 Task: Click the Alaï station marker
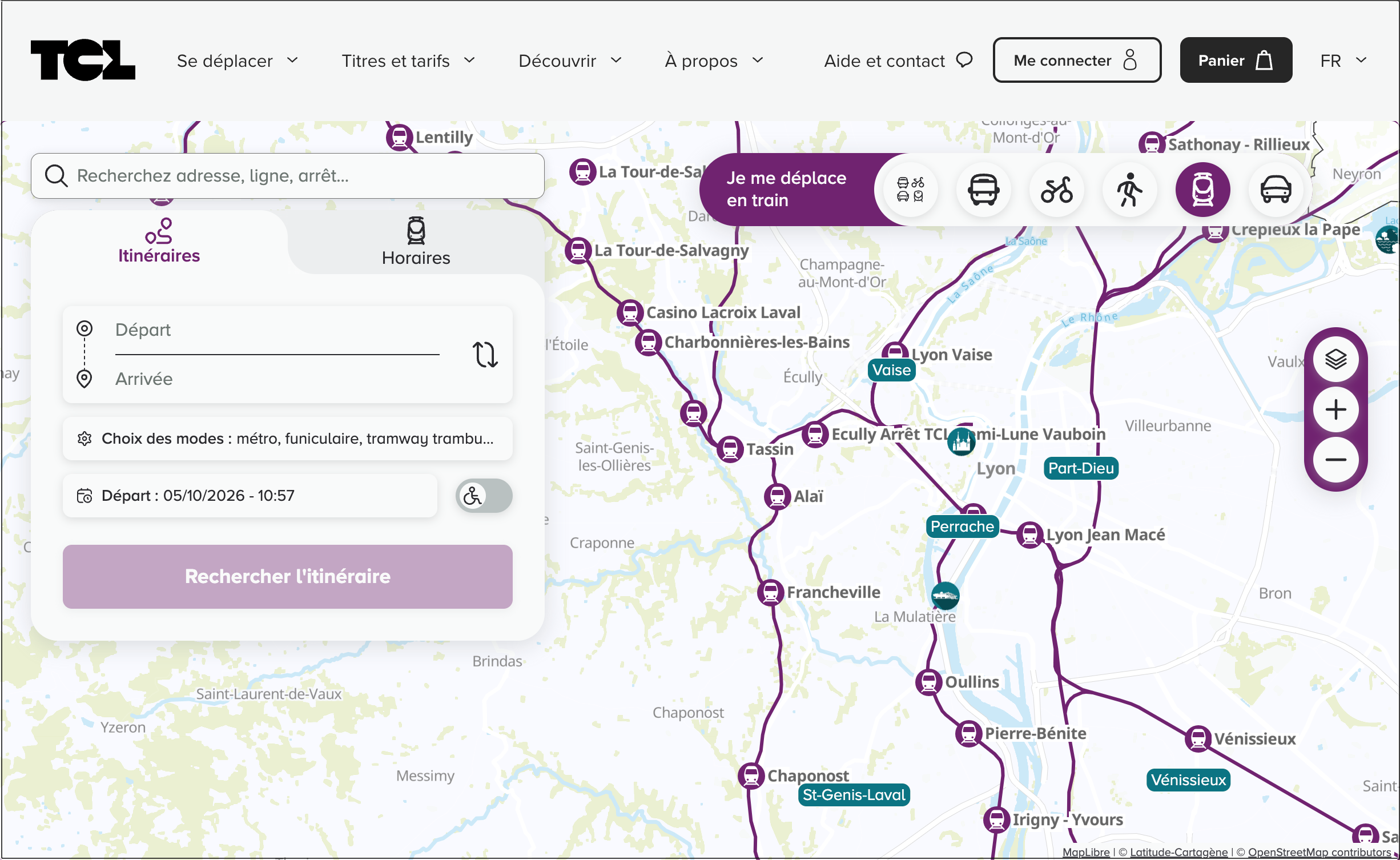click(777, 496)
